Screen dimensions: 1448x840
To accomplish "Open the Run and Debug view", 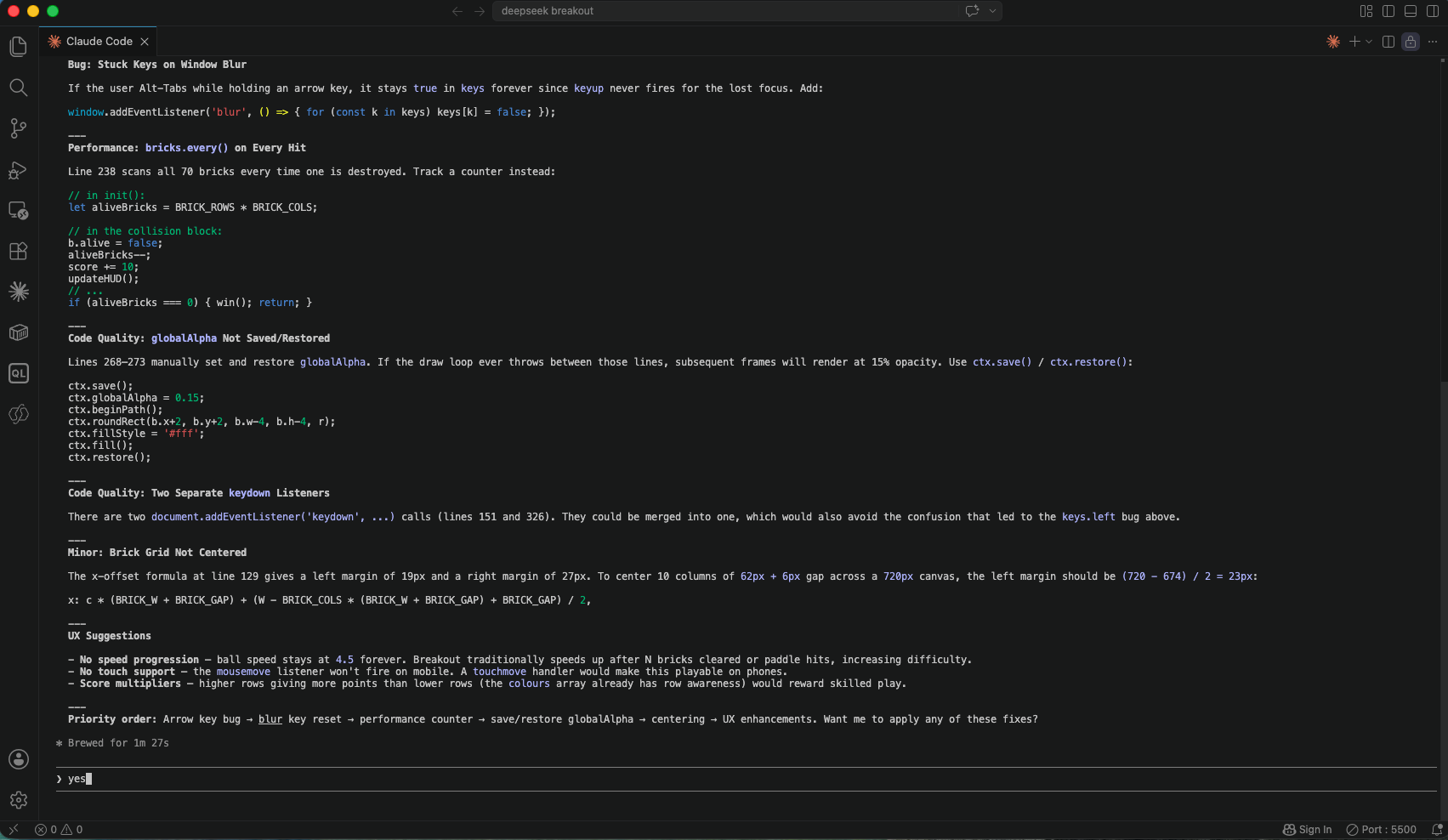I will (18, 169).
